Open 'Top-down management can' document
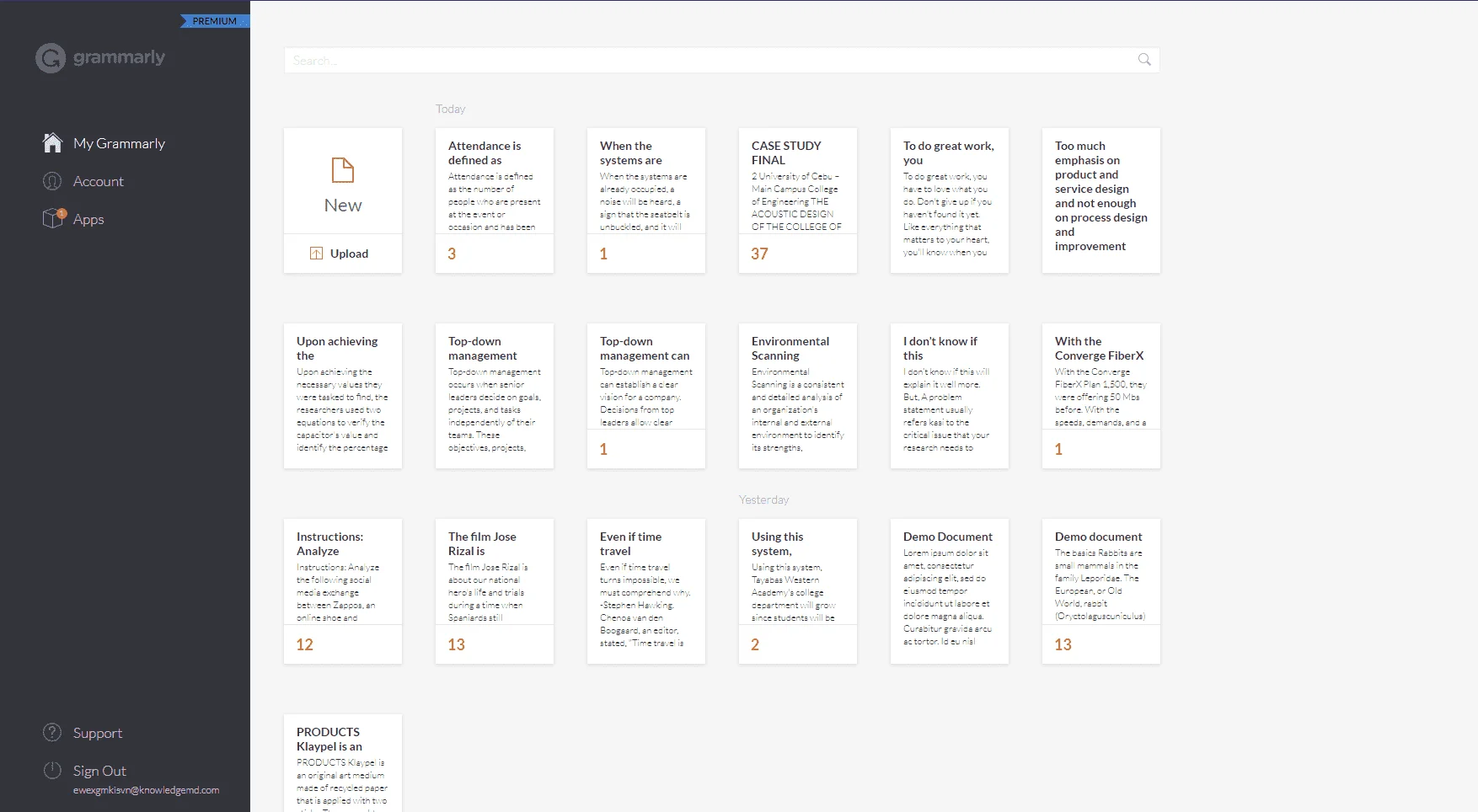 click(646, 396)
